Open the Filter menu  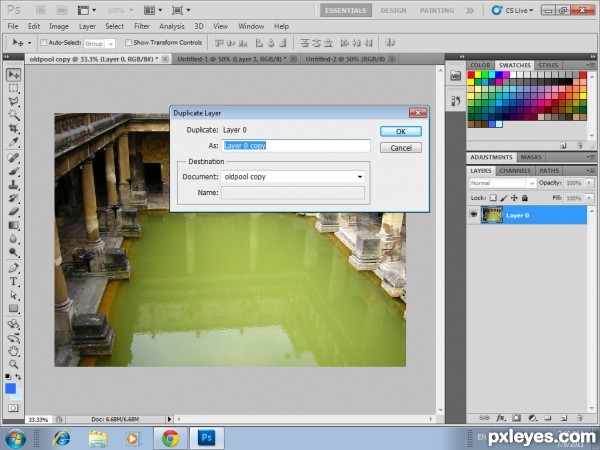pyautogui.click(x=142, y=26)
